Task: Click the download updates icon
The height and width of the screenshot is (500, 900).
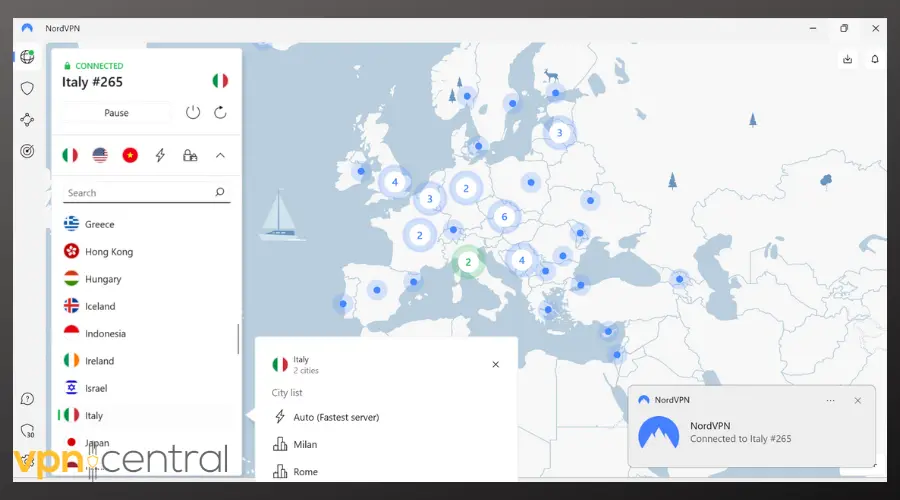Action: tap(848, 59)
